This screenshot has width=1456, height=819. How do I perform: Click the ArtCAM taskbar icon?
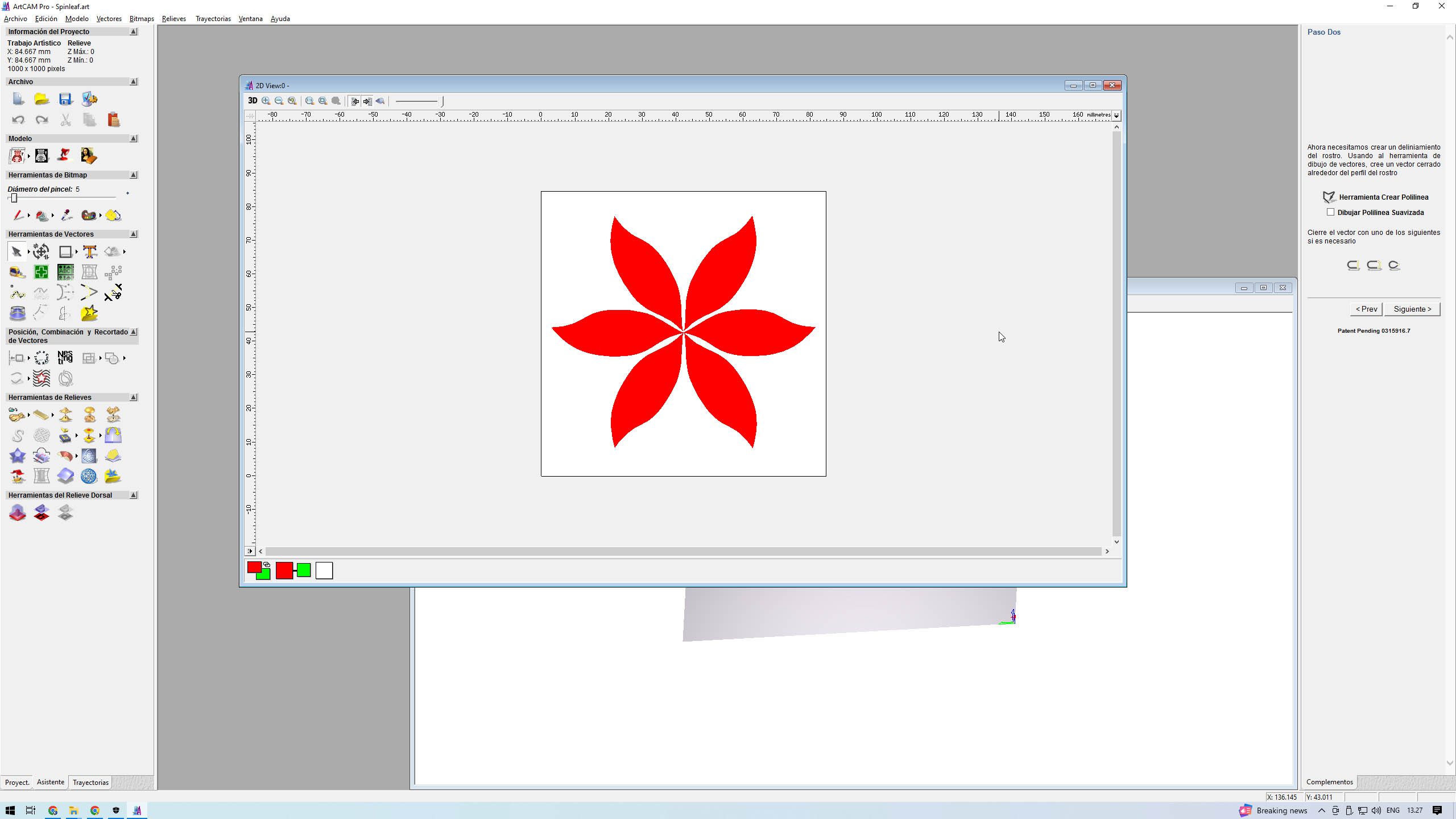(137, 810)
